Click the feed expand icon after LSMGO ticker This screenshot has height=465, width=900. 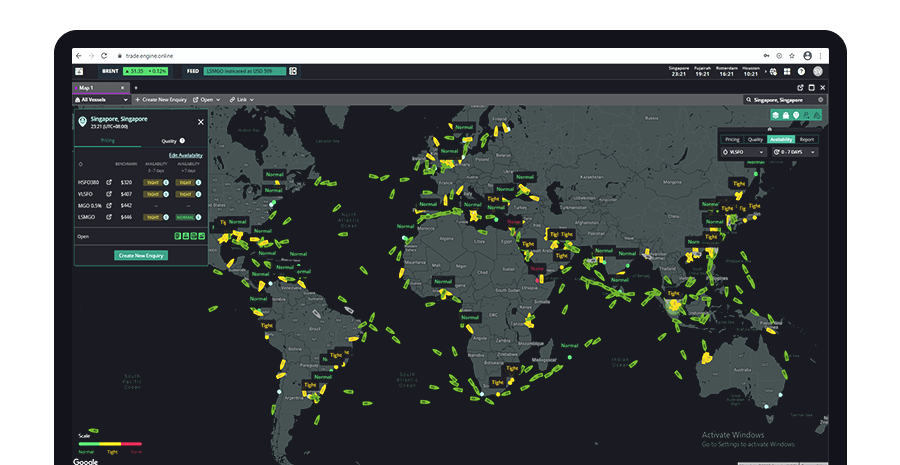[294, 72]
